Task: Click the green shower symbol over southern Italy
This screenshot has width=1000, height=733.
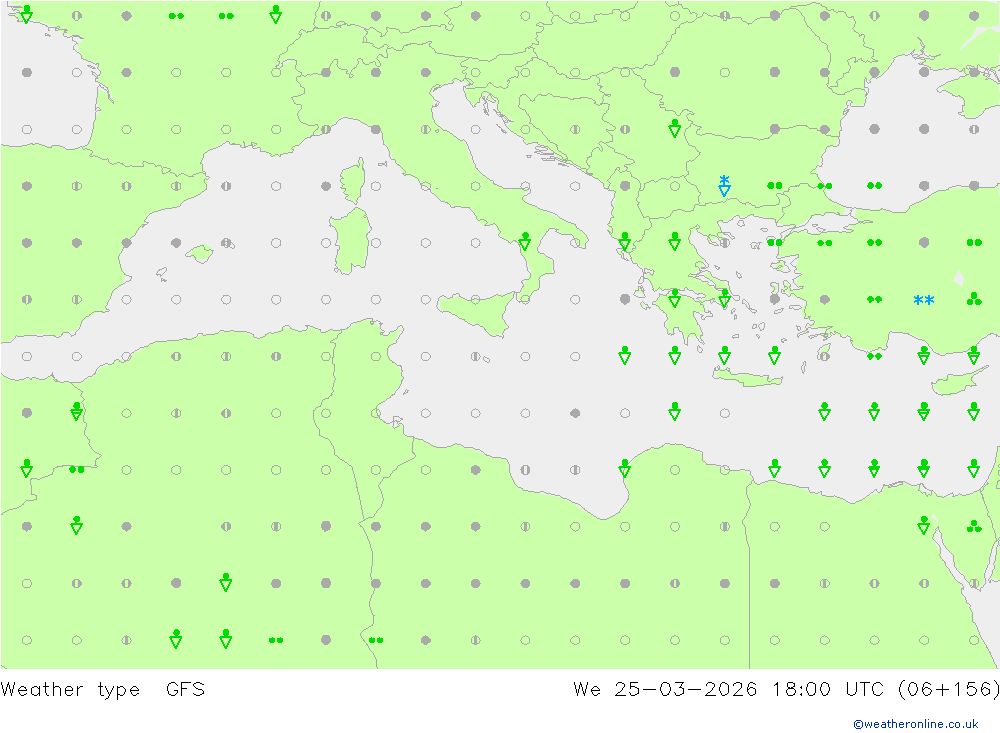Action: (525, 241)
